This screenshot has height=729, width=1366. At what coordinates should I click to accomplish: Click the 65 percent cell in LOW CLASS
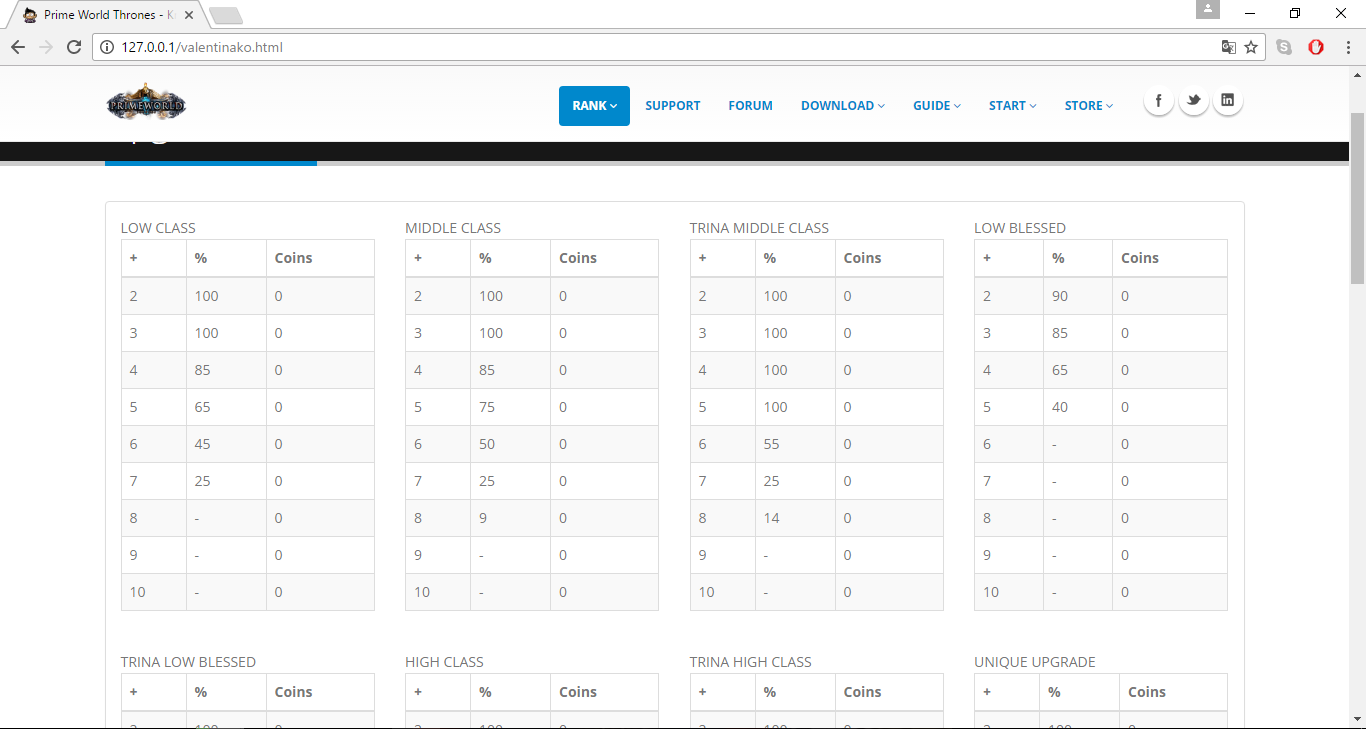226,407
